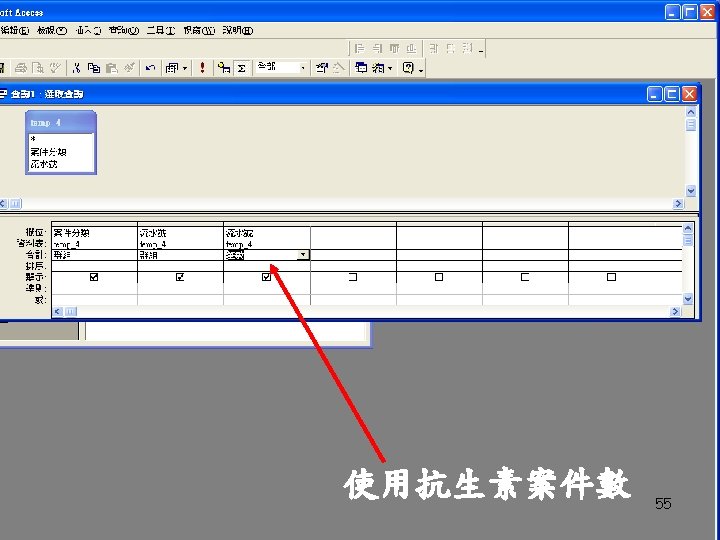Toggle the Totals sigma button
Screen dimensions: 720x540
tap(242, 68)
